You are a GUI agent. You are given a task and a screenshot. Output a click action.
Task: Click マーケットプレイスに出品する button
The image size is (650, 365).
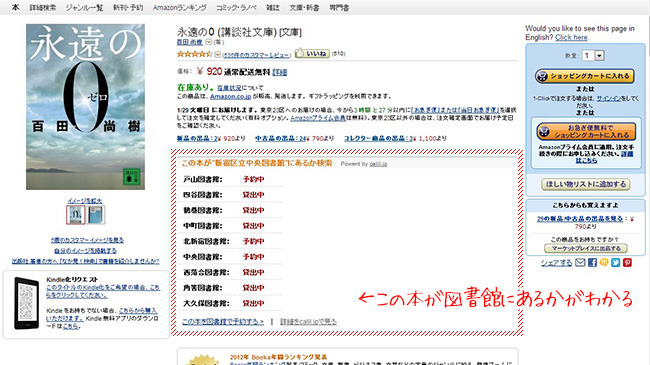pos(586,248)
